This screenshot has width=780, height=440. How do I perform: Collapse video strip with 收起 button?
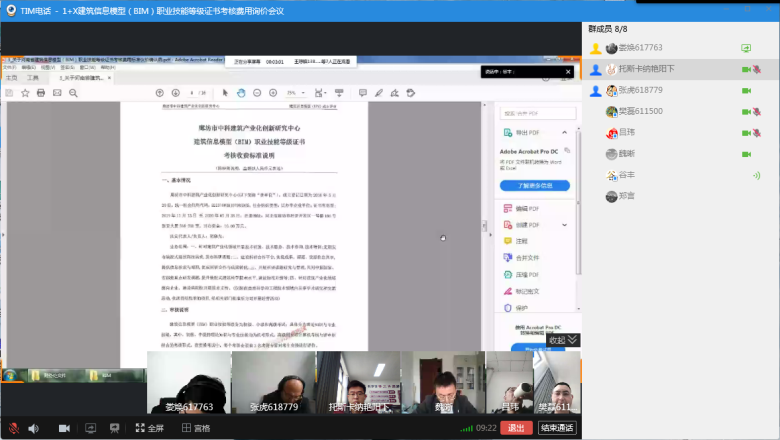[x=563, y=340]
